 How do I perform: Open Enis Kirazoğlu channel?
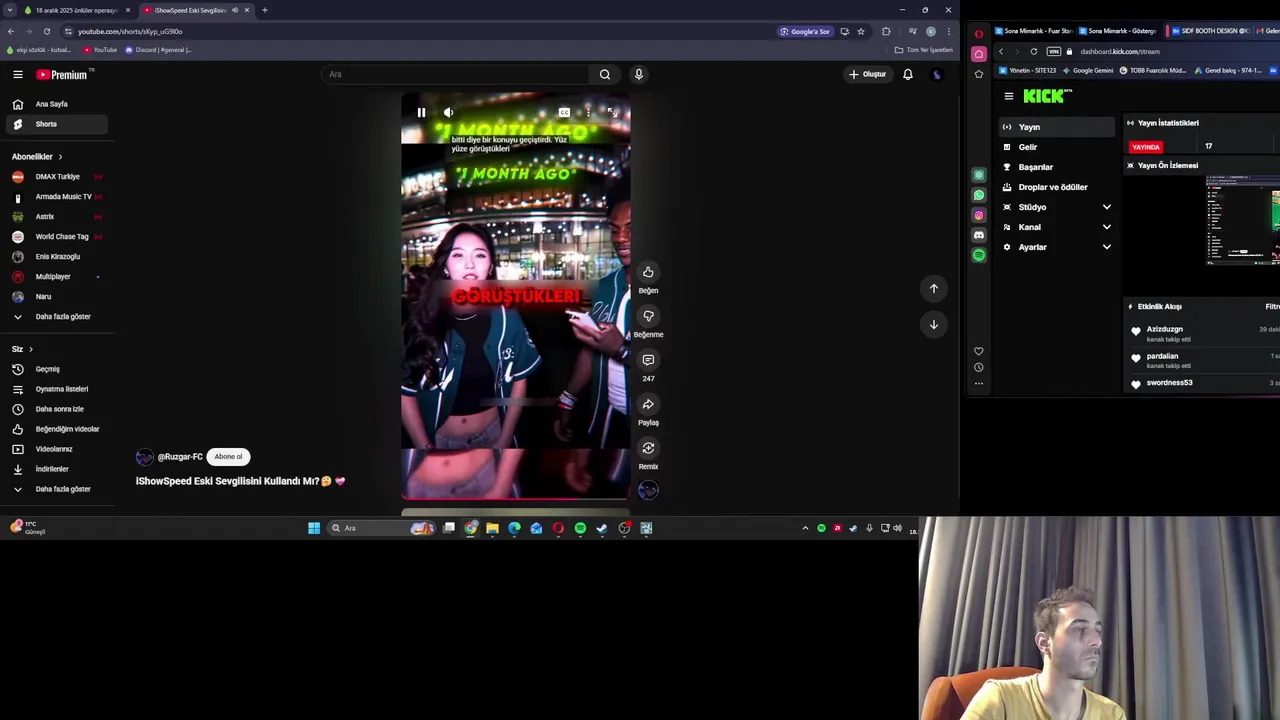pyautogui.click(x=56, y=257)
